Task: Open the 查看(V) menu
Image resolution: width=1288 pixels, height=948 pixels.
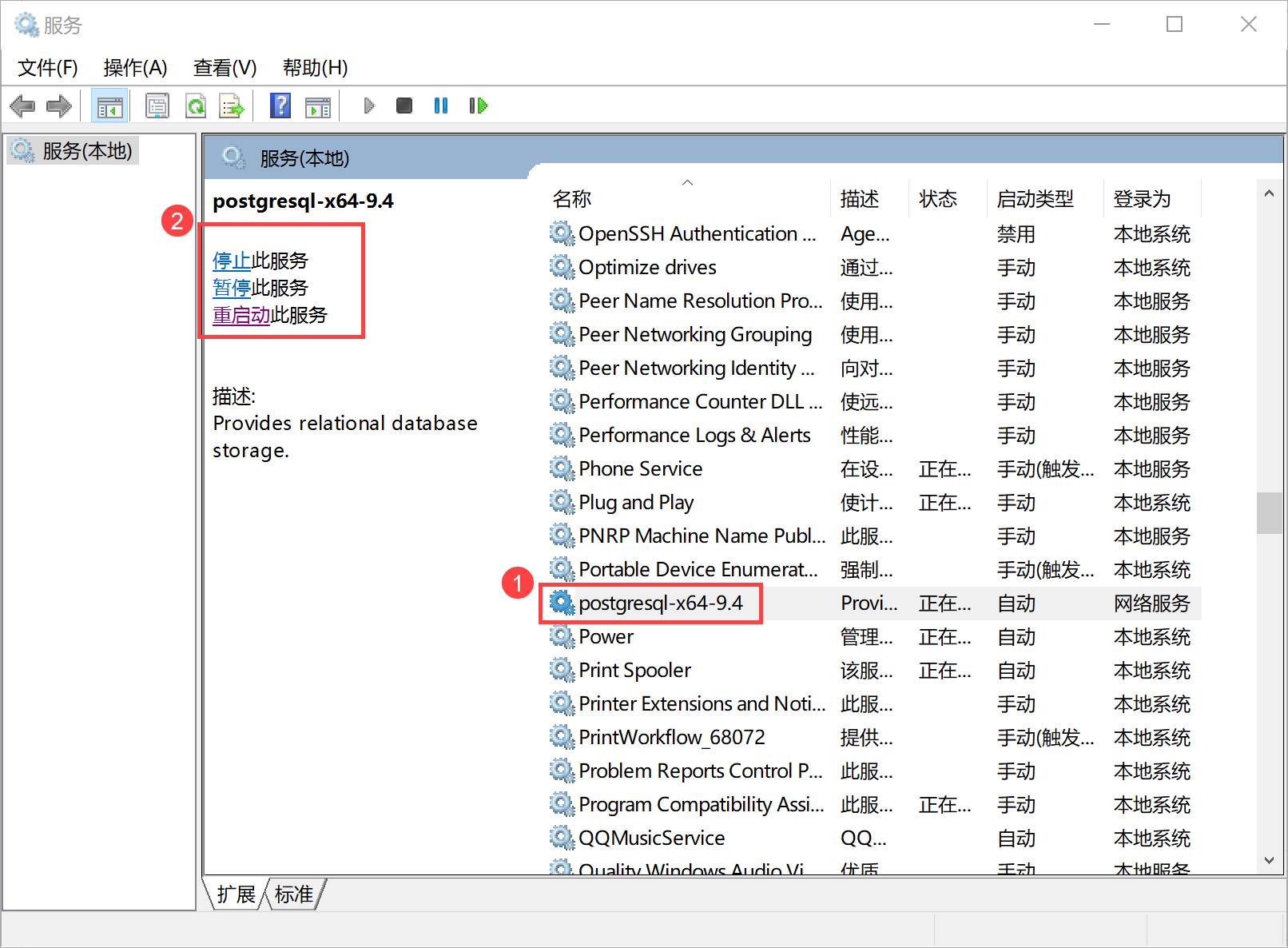Action: pyautogui.click(x=224, y=67)
